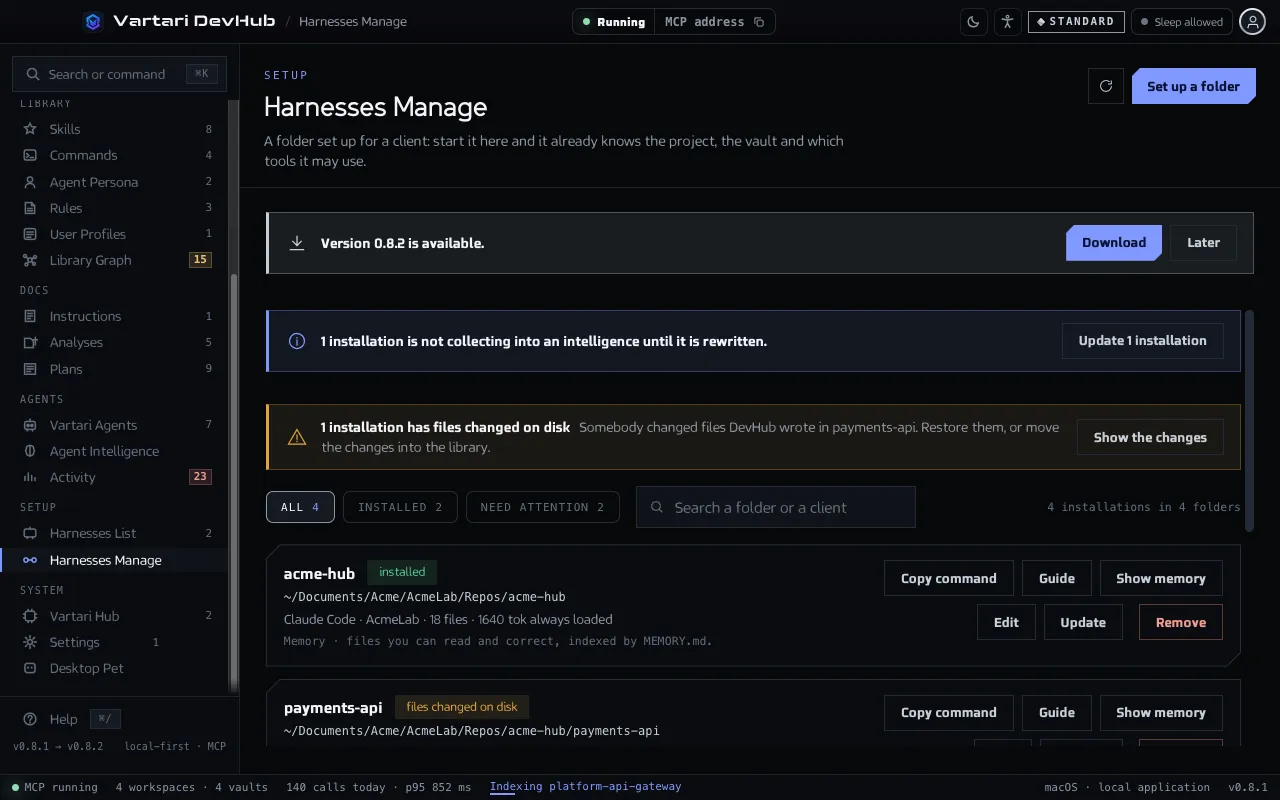
Task: Click in the Search or command box
Action: coord(119,74)
